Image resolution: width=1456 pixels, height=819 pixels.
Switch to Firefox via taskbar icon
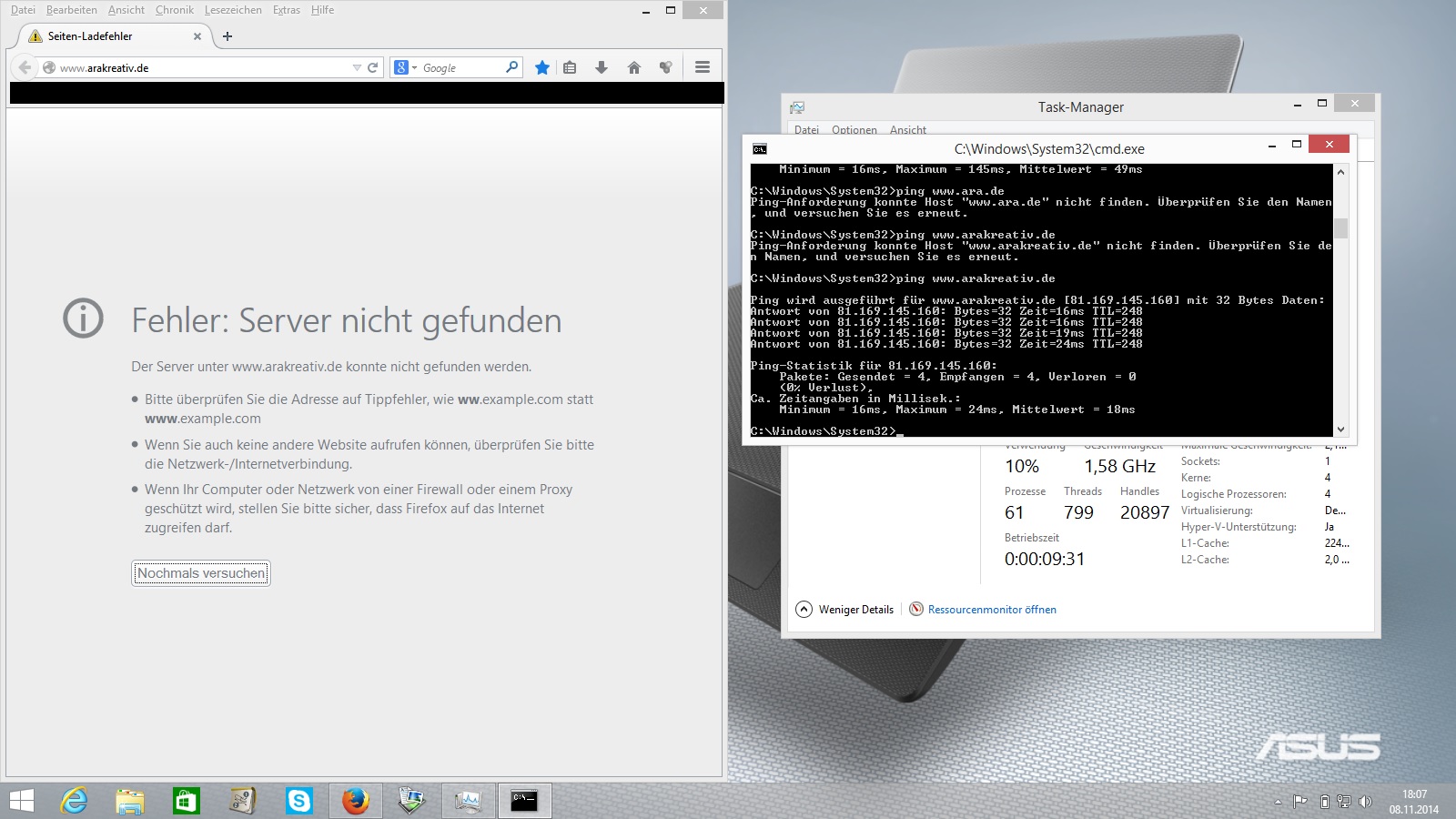[356, 801]
